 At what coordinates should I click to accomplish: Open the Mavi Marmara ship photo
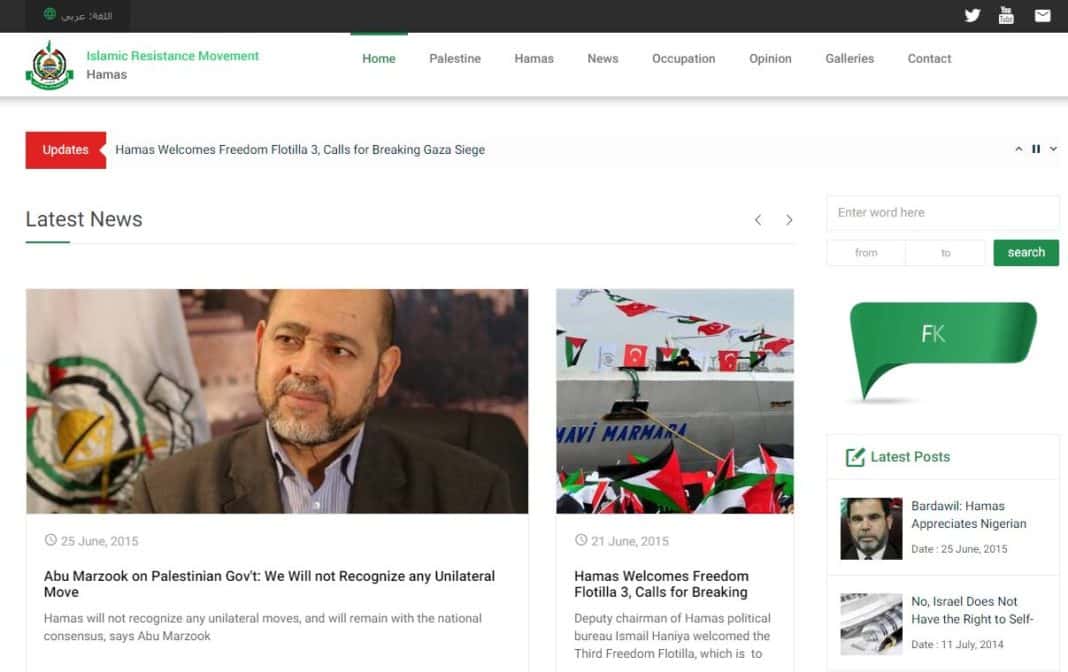tap(675, 401)
